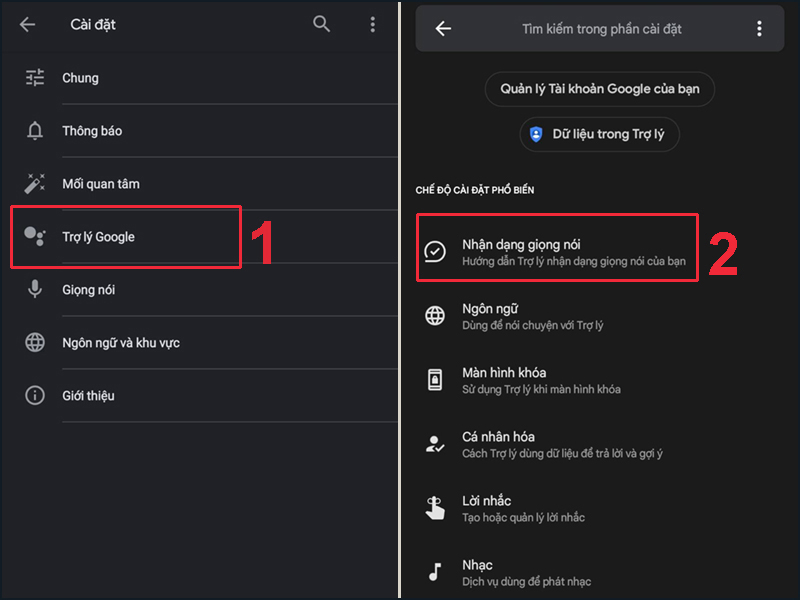This screenshot has height=600, width=800.
Task: Tap the back arrow beside Cài đặt
Action: pyautogui.click(x=28, y=24)
